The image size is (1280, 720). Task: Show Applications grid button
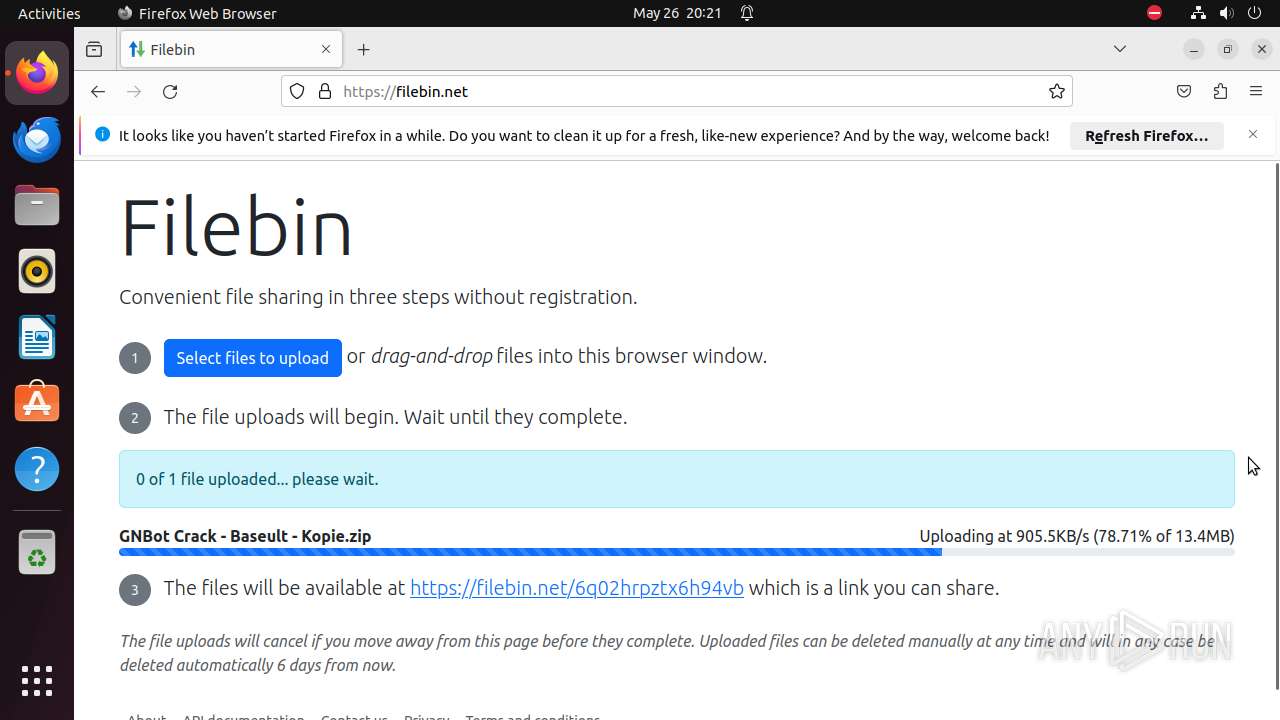[x=37, y=681]
